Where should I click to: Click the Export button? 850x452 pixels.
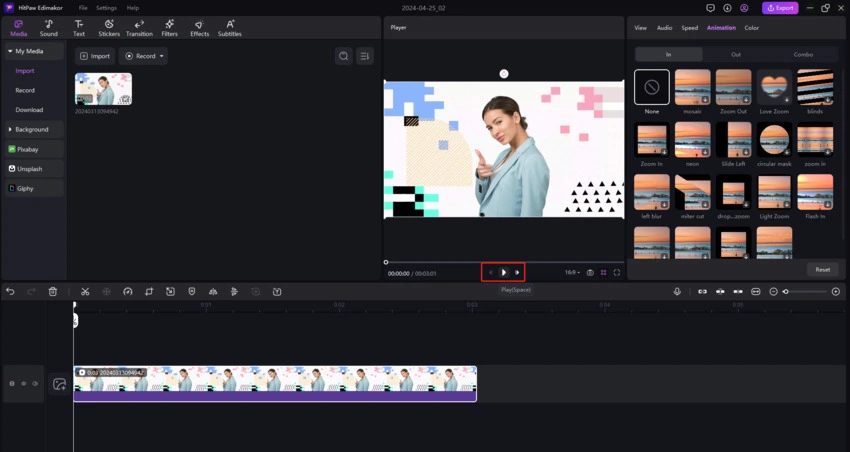click(781, 8)
